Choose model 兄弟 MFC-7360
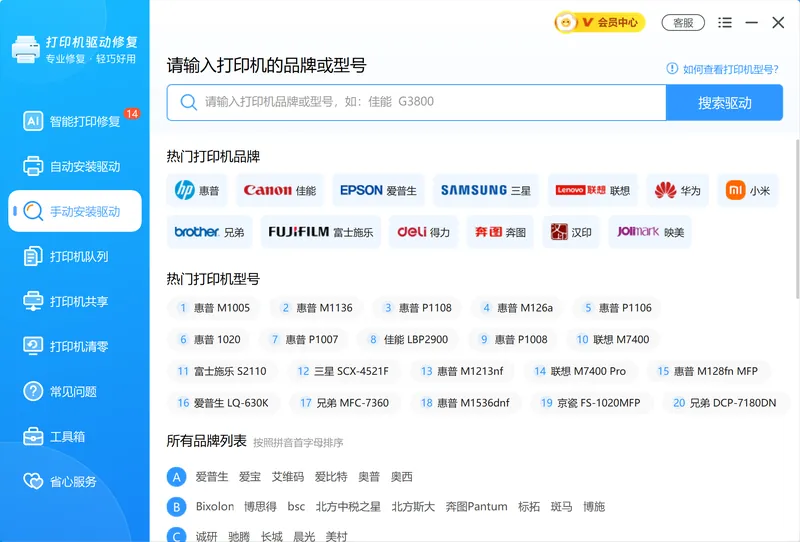This screenshot has height=542, width=800. click(344, 403)
